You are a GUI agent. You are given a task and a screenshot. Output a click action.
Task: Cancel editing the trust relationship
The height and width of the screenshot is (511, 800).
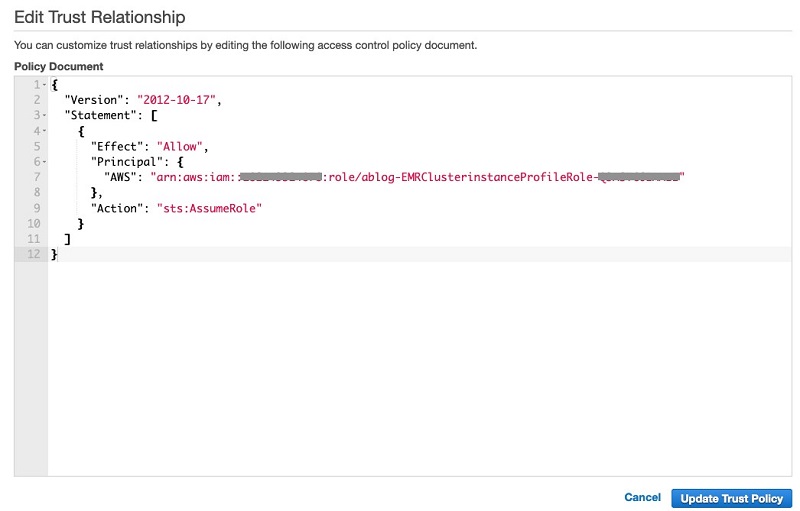point(642,497)
